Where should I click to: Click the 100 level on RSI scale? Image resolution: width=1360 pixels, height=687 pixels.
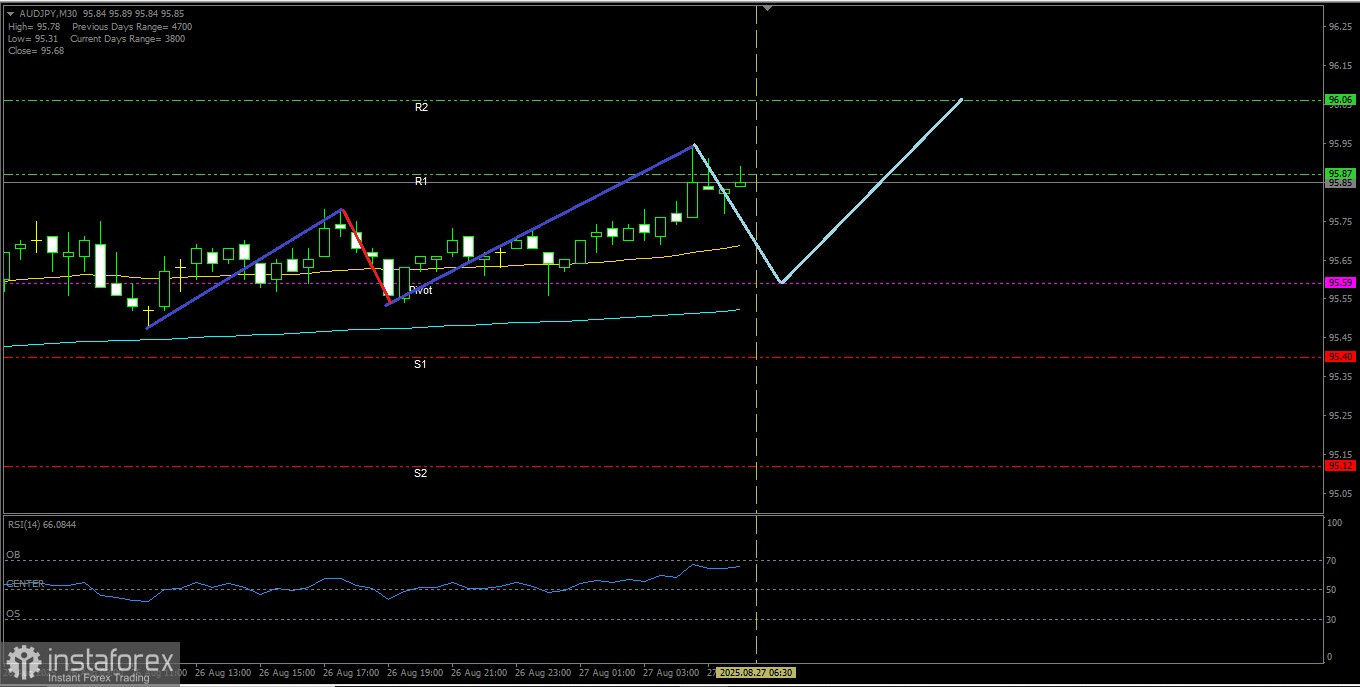[x=1334, y=523]
